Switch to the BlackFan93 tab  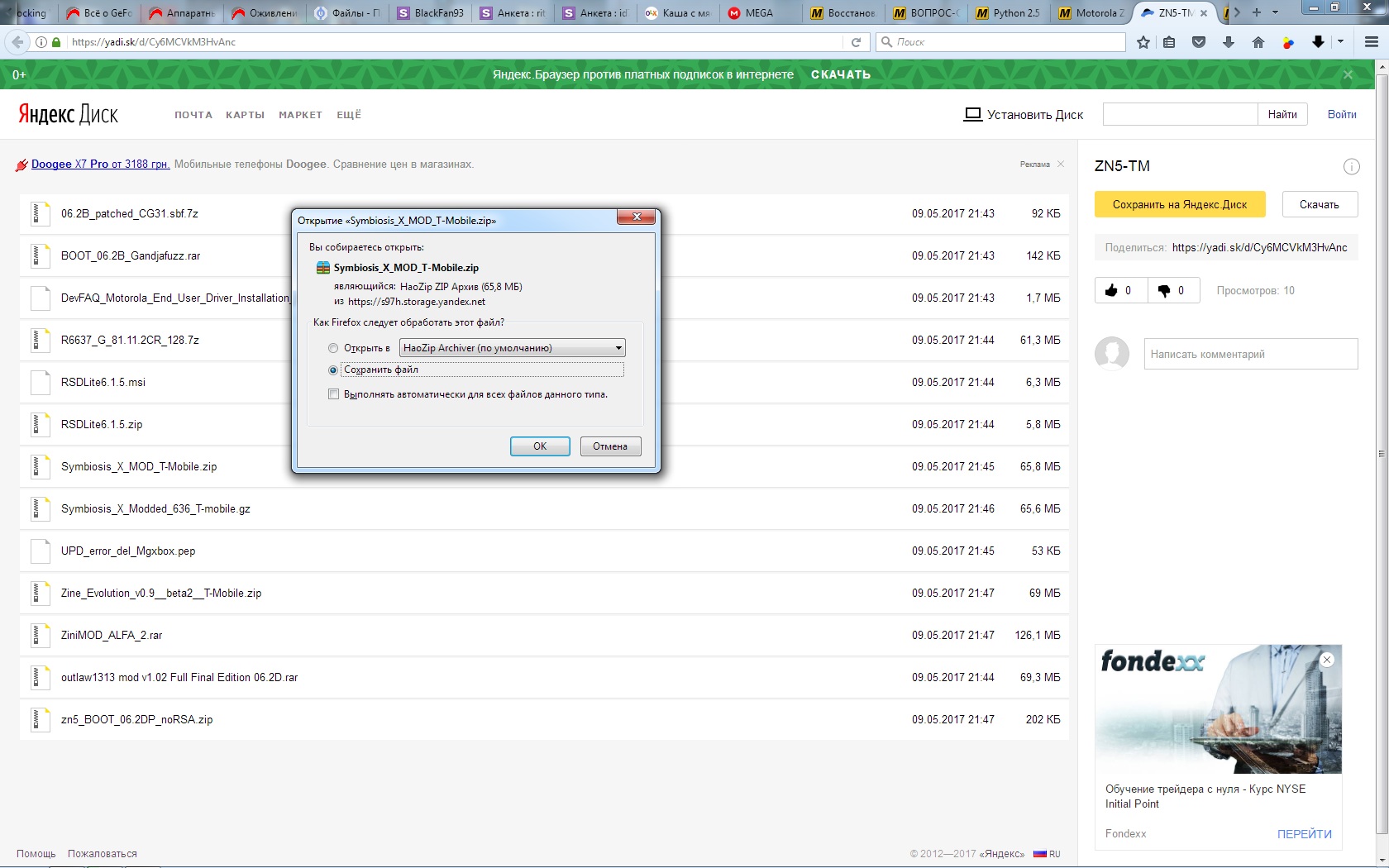[x=430, y=13]
